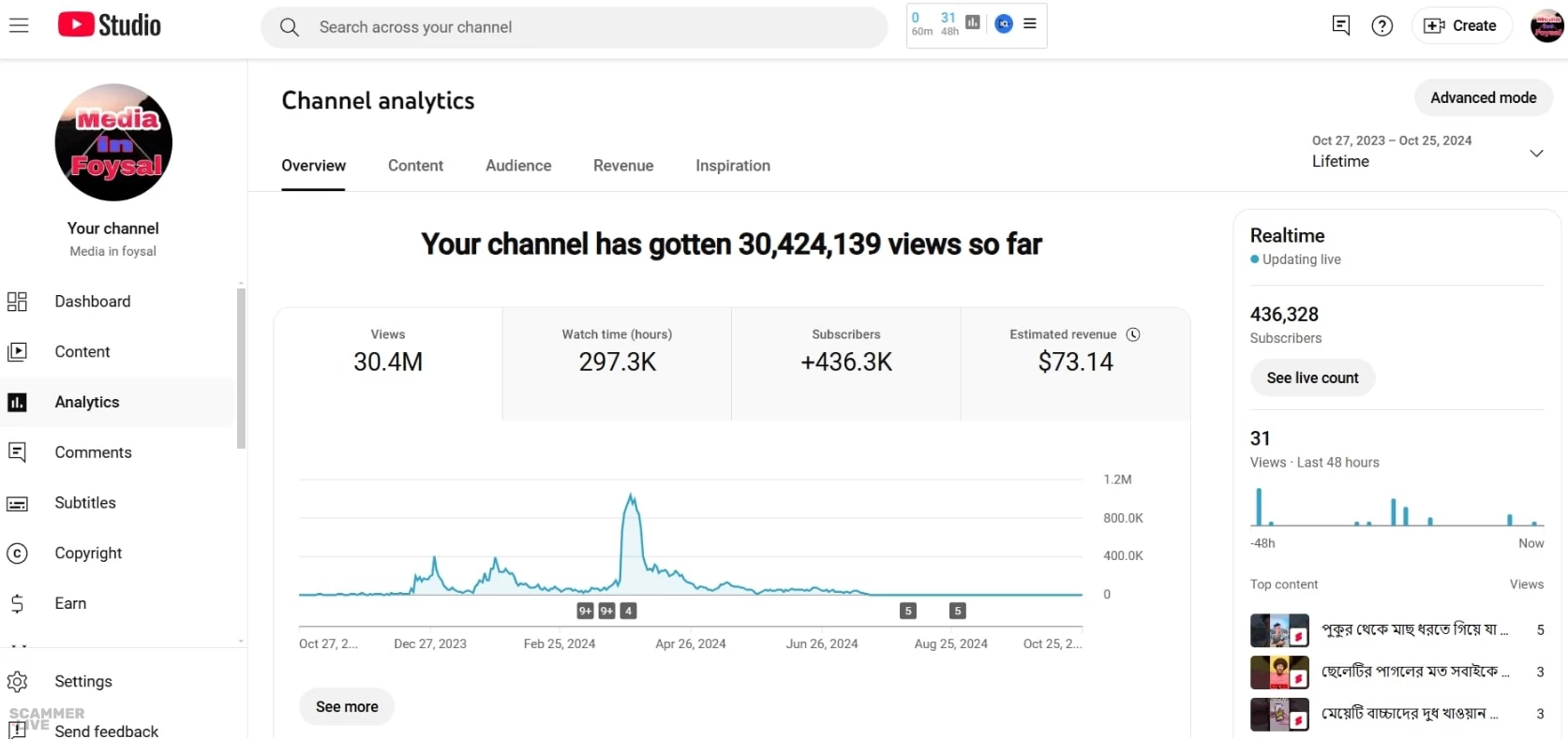Screen dimensions: 1568x739
Task: Switch to the Audience tab
Action: (x=518, y=166)
